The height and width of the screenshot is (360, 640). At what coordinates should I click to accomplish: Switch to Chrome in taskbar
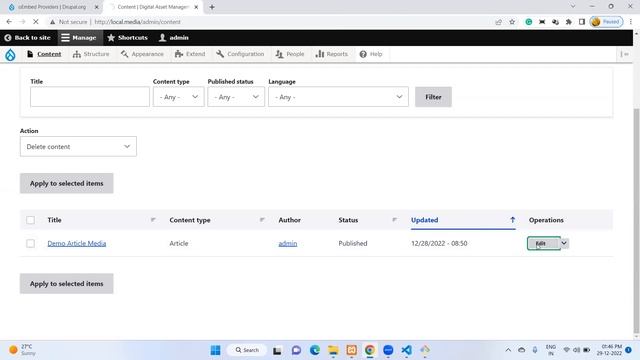370,350
